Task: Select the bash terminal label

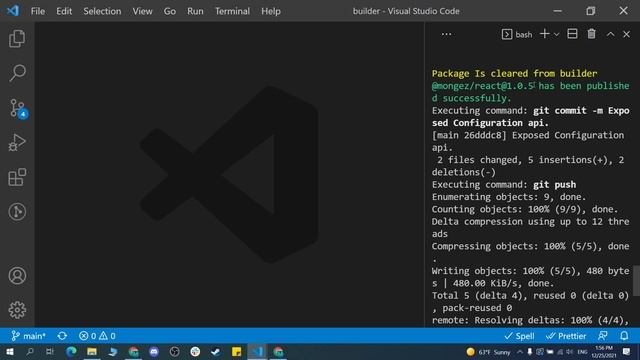Action: [517, 34]
